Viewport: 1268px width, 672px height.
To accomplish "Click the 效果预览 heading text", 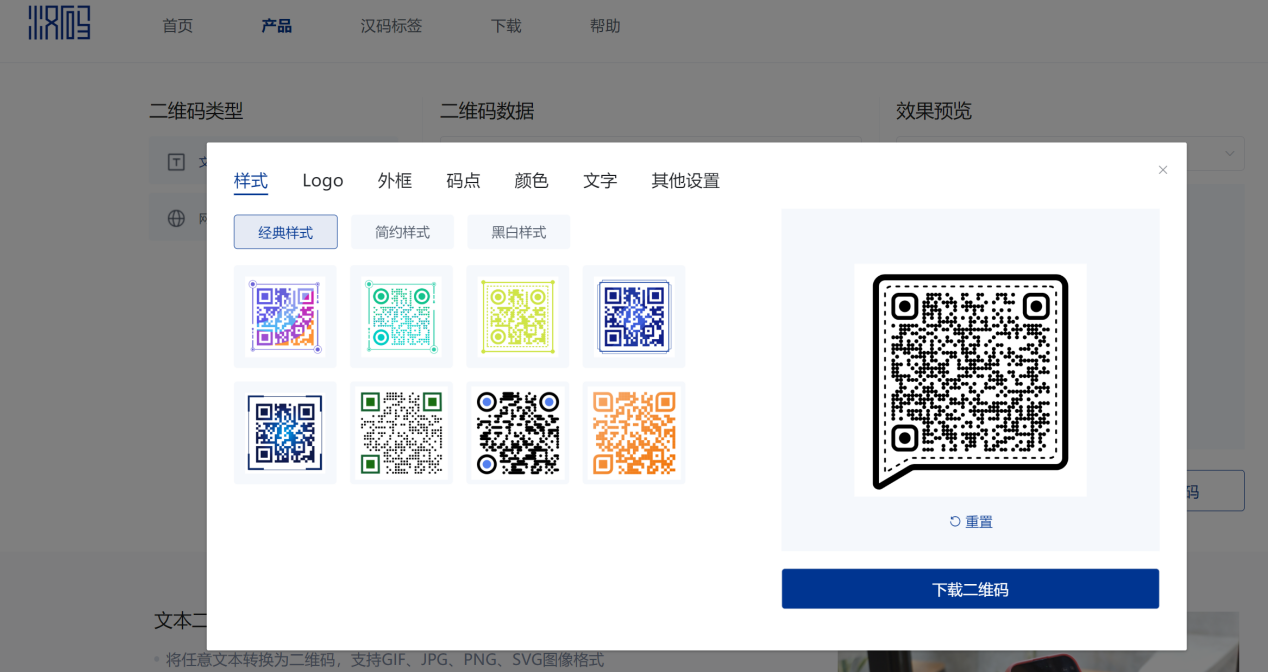I will (934, 111).
